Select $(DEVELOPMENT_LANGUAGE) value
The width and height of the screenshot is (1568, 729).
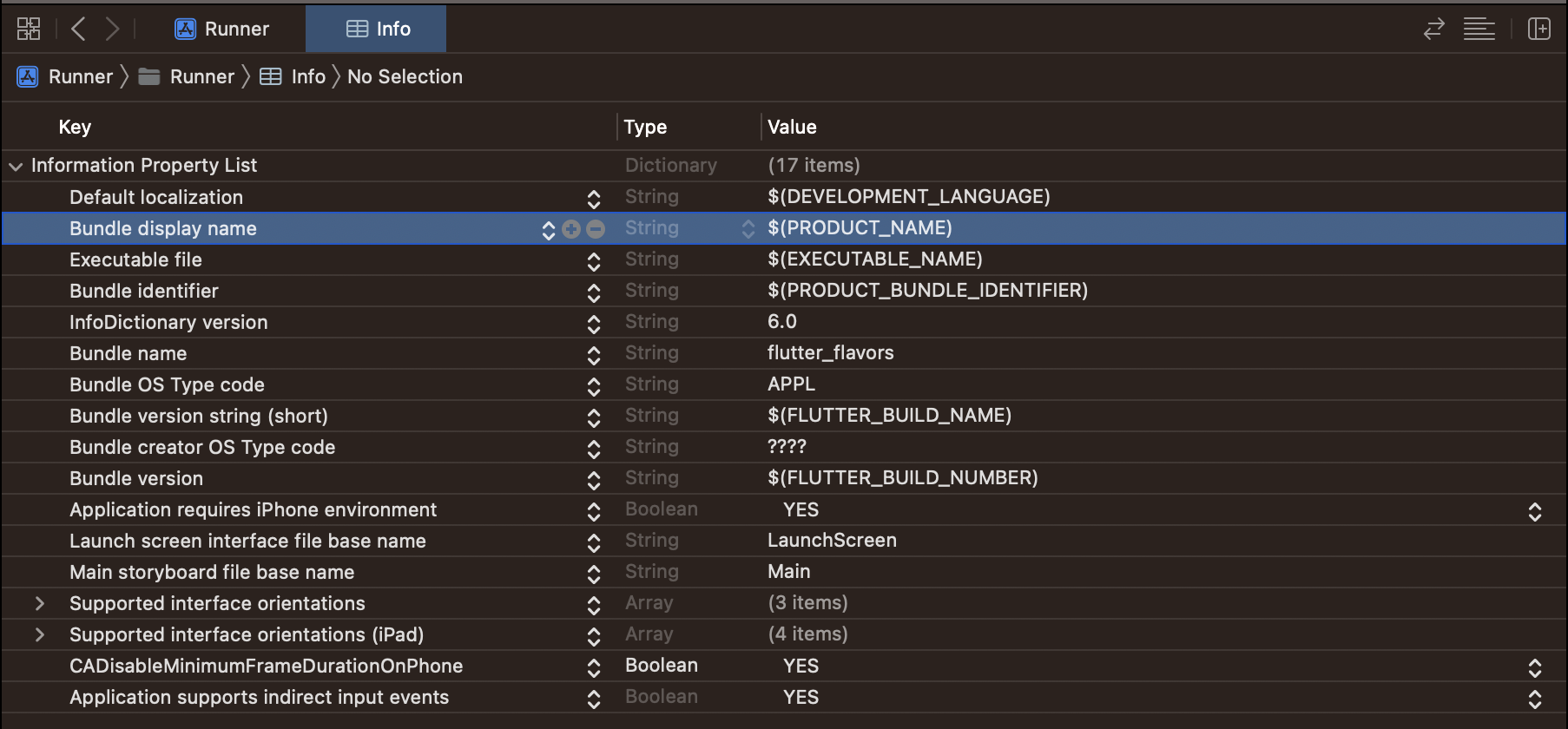click(x=909, y=196)
